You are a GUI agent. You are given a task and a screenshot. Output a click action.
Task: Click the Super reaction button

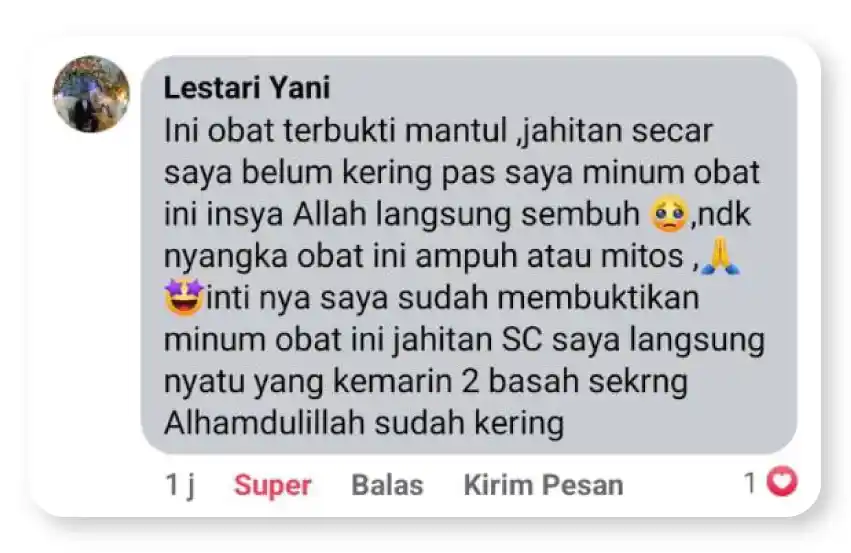(x=272, y=485)
